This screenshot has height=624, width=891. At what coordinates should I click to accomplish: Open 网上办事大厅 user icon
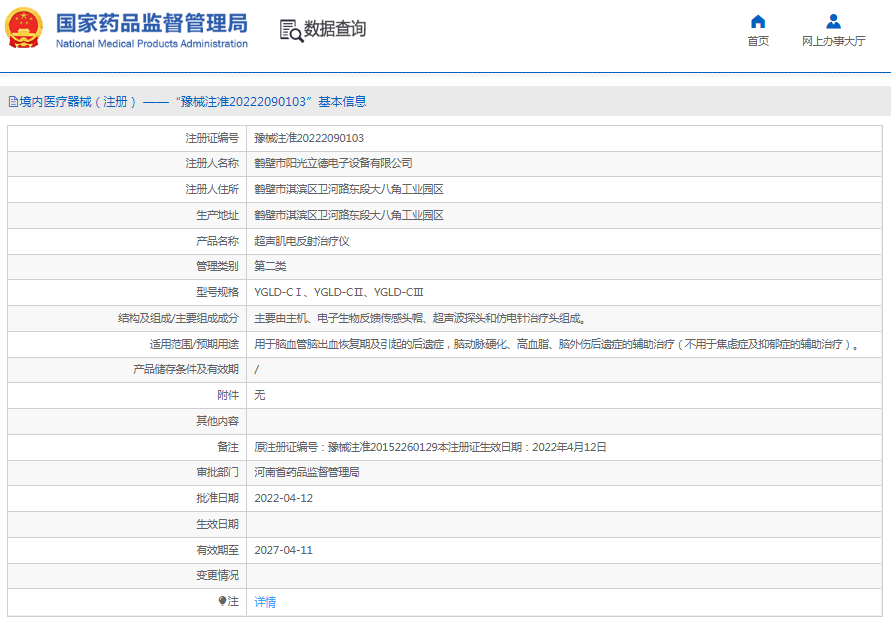click(x=833, y=22)
